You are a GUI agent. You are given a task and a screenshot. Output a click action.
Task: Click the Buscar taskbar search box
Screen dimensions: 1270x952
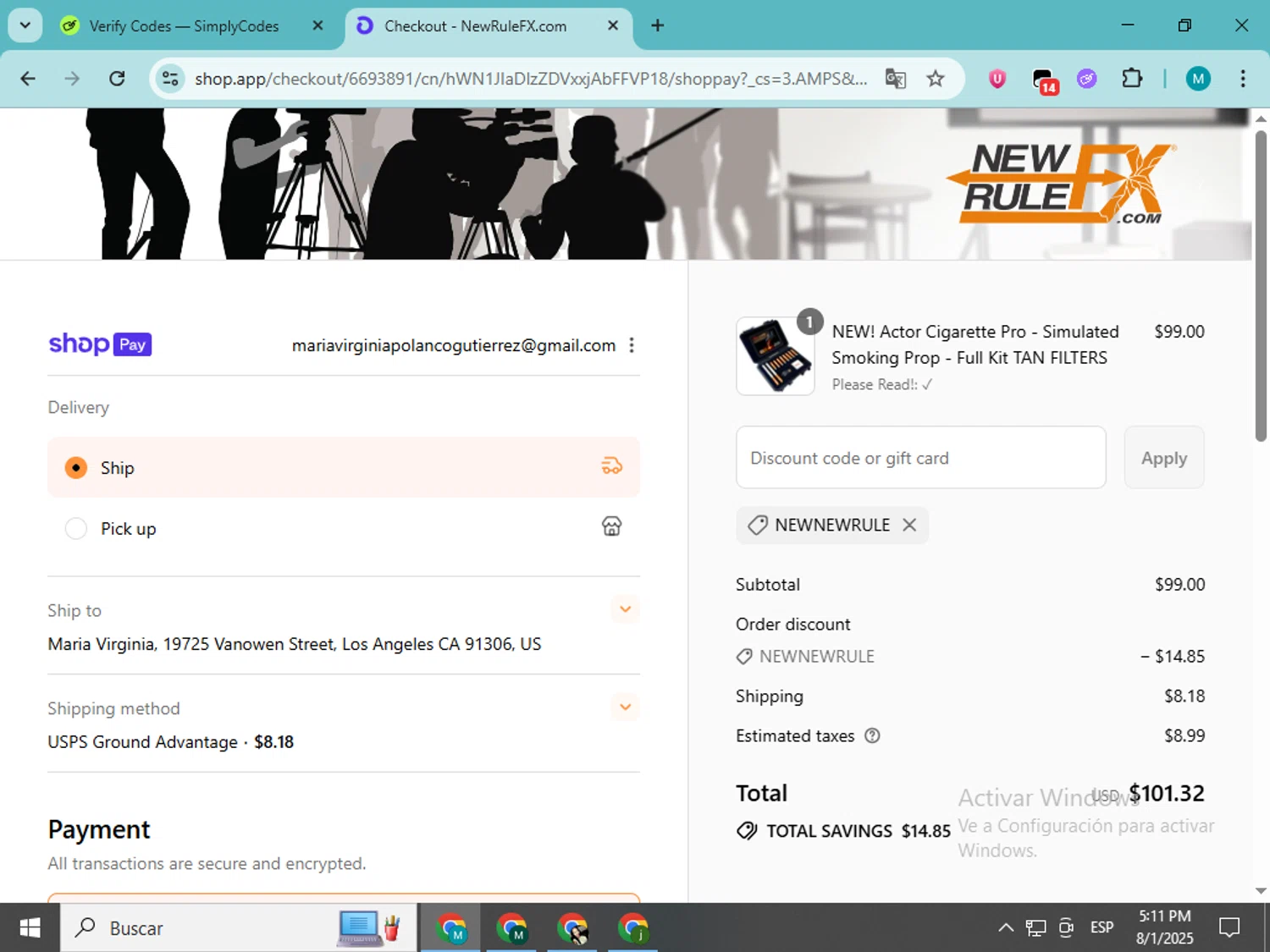[239, 928]
